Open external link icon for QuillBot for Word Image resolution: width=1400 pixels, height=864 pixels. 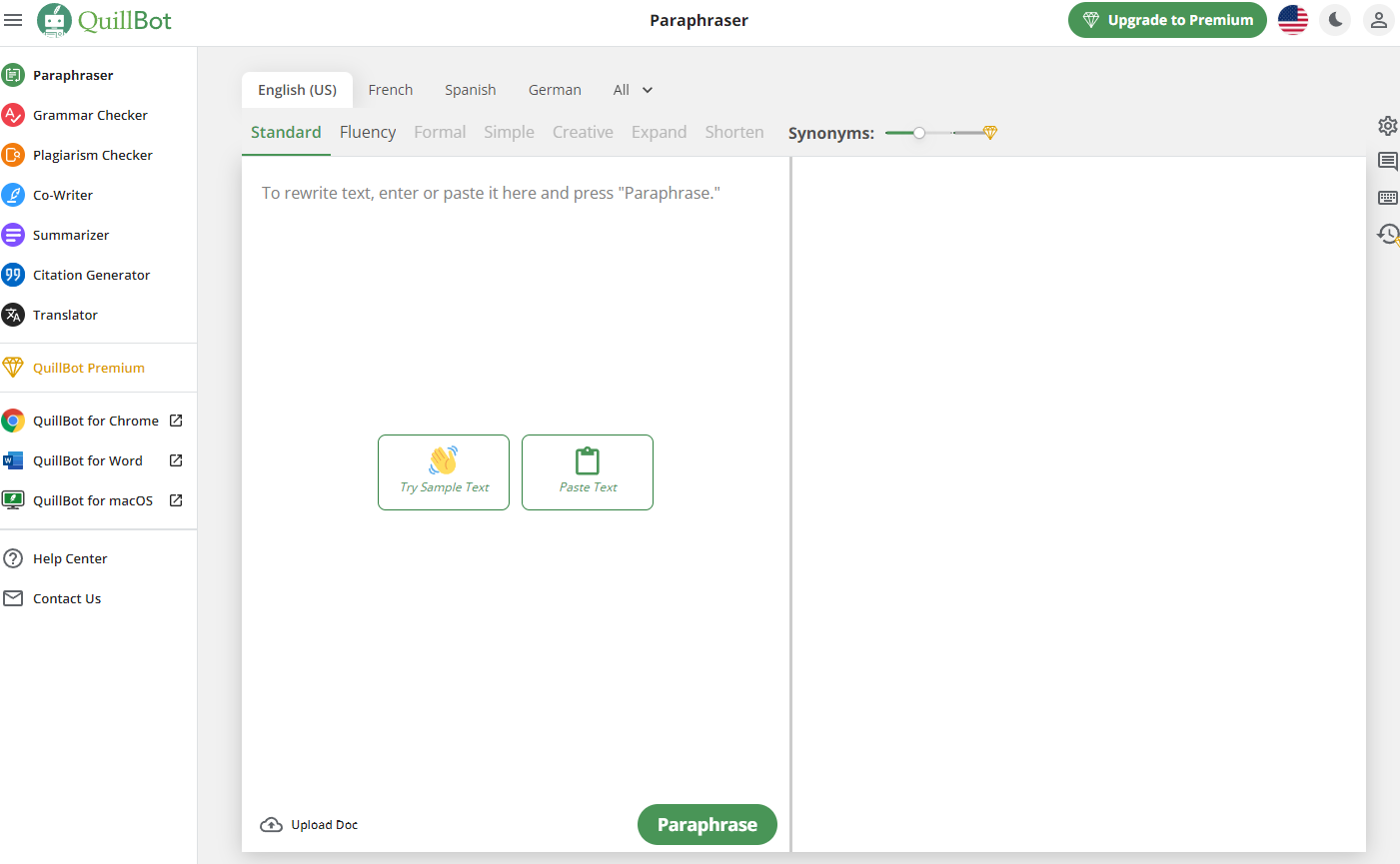pyautogui.click(x=176, y=460)
